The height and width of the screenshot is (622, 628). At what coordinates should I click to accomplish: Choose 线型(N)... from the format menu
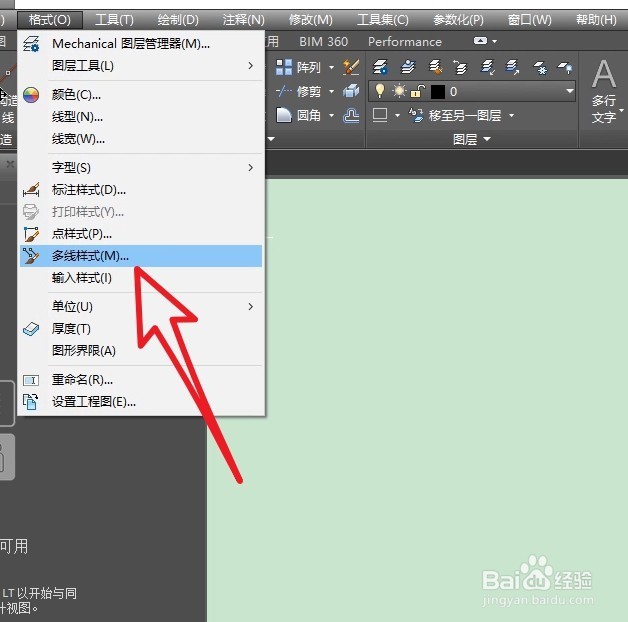pyautogui.click(x=141, y=117)
